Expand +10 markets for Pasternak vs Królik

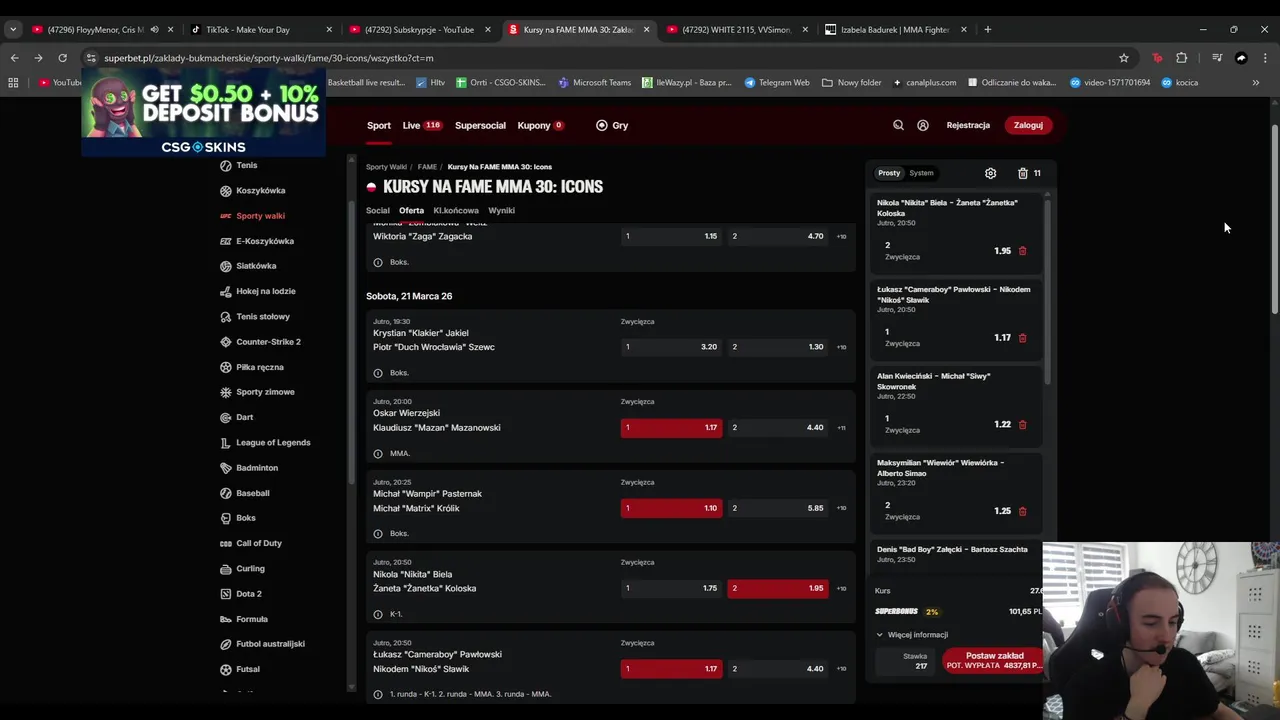(841, 508)
